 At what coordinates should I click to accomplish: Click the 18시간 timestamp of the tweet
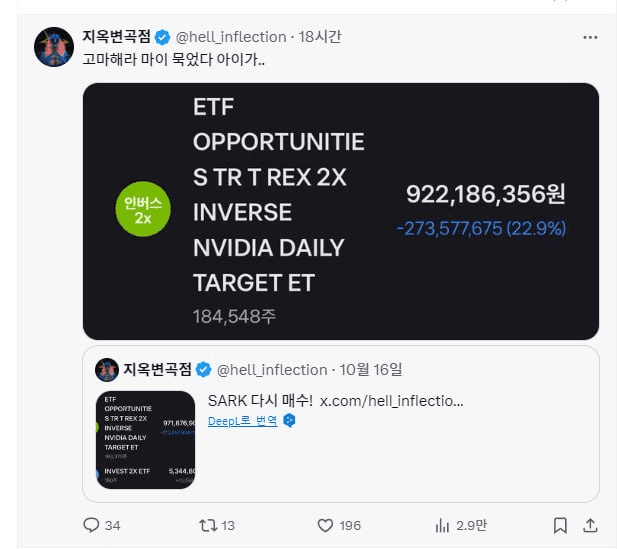coord(321,37)
